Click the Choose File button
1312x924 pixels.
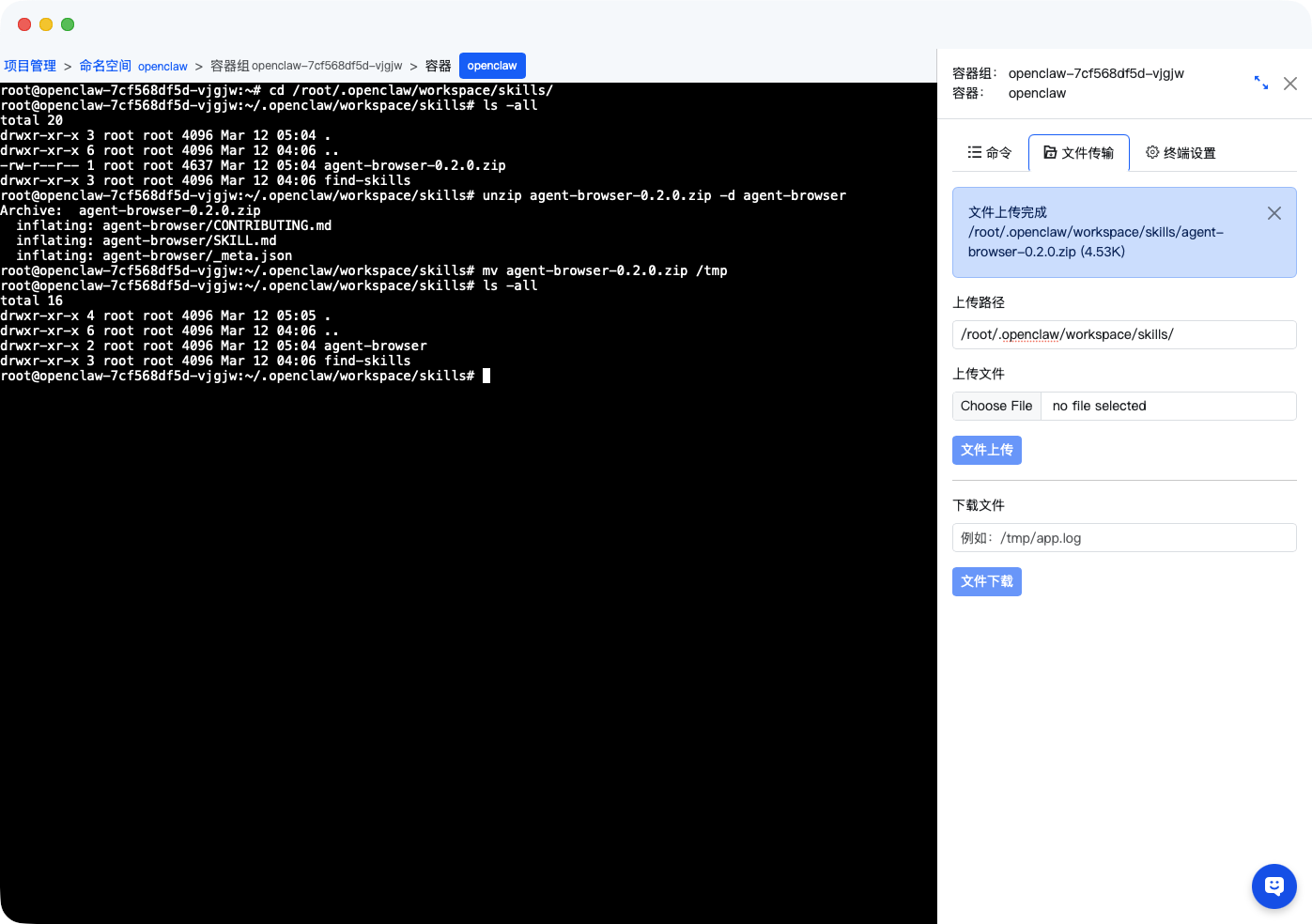click(996, 406)
